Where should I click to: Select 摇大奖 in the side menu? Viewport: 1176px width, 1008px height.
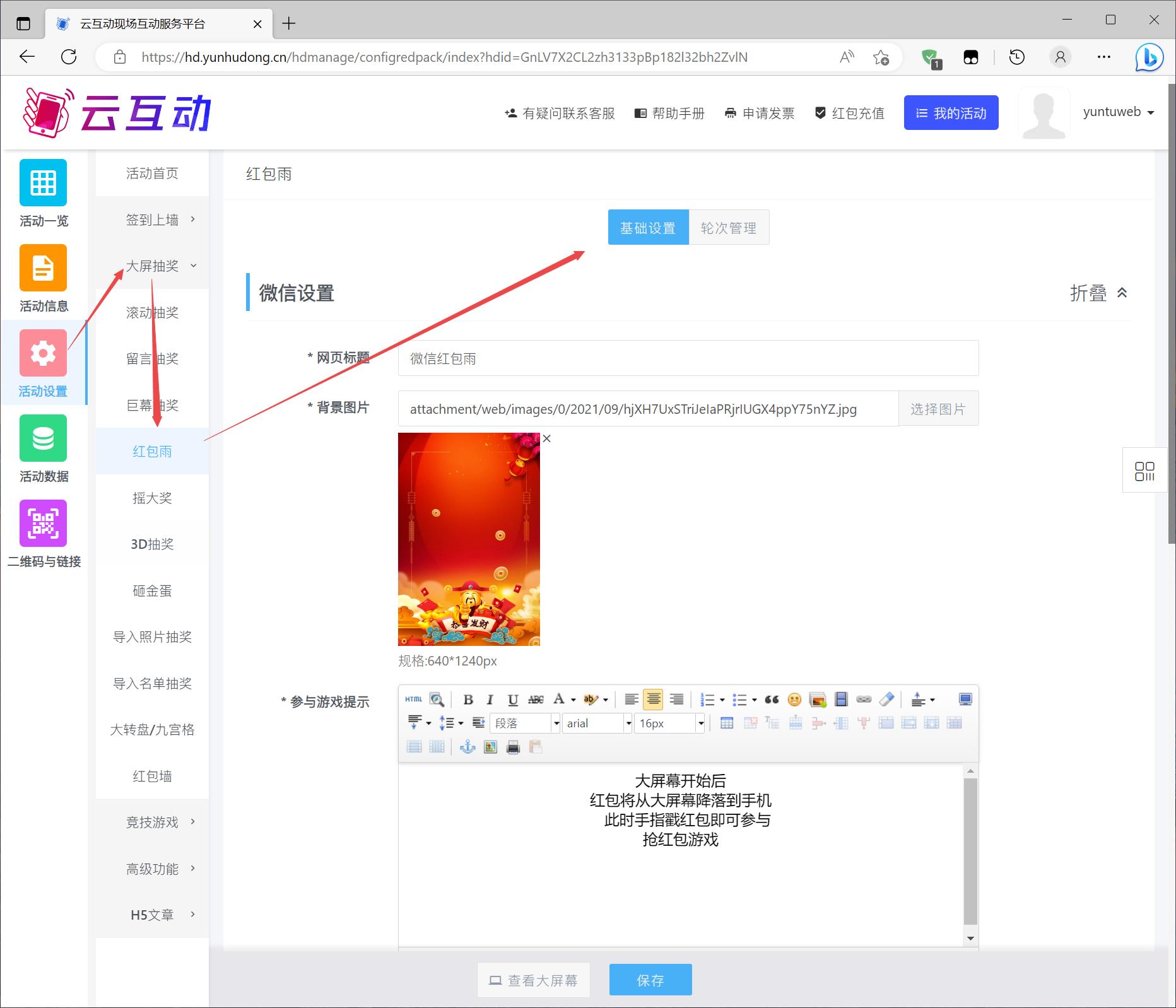[x=153, y=498]
